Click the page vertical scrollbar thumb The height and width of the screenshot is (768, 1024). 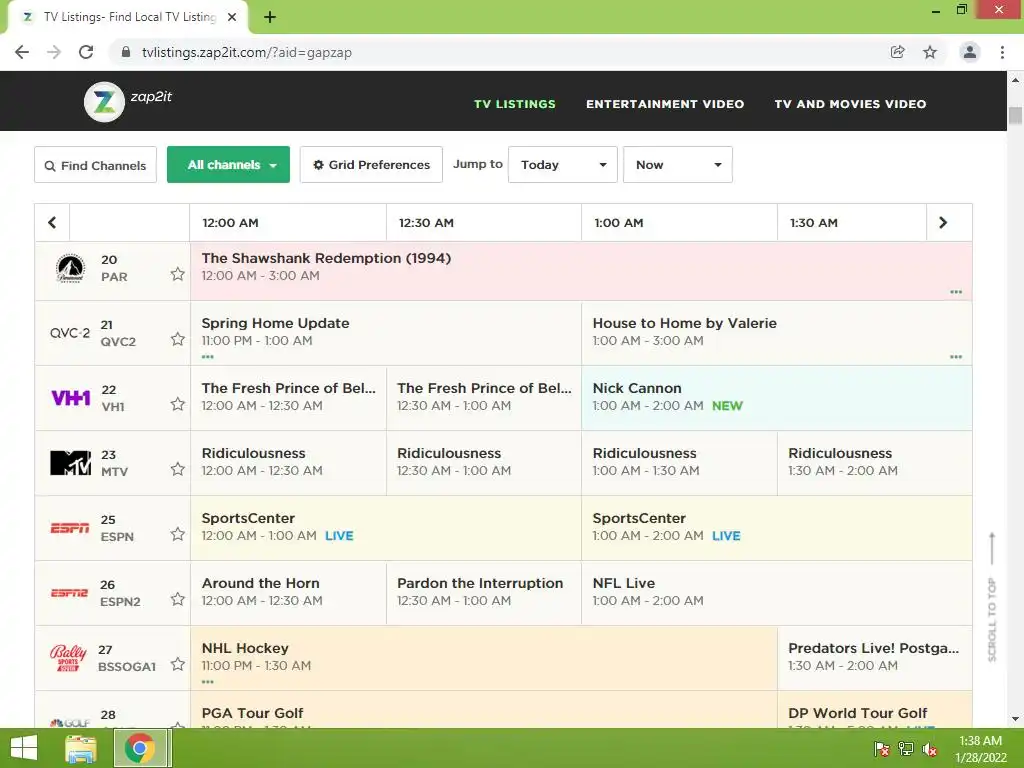[1015, 116]
